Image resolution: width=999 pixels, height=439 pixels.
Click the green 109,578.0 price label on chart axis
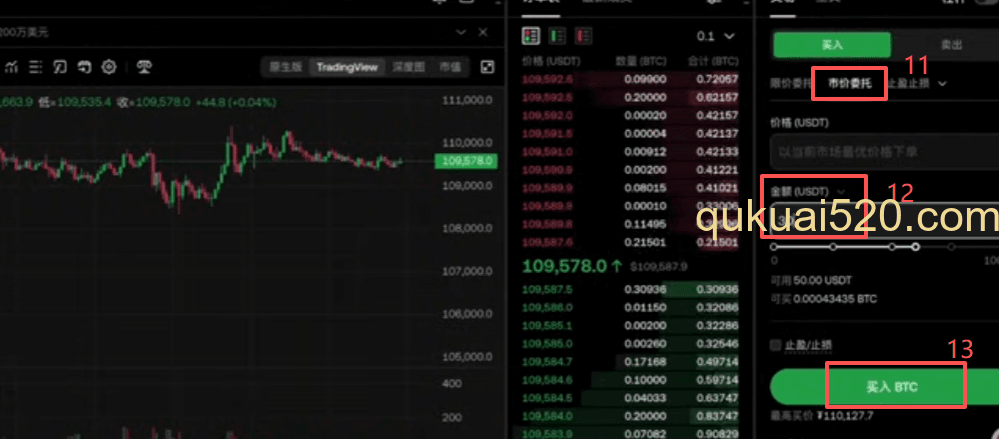tap(466, 161)
